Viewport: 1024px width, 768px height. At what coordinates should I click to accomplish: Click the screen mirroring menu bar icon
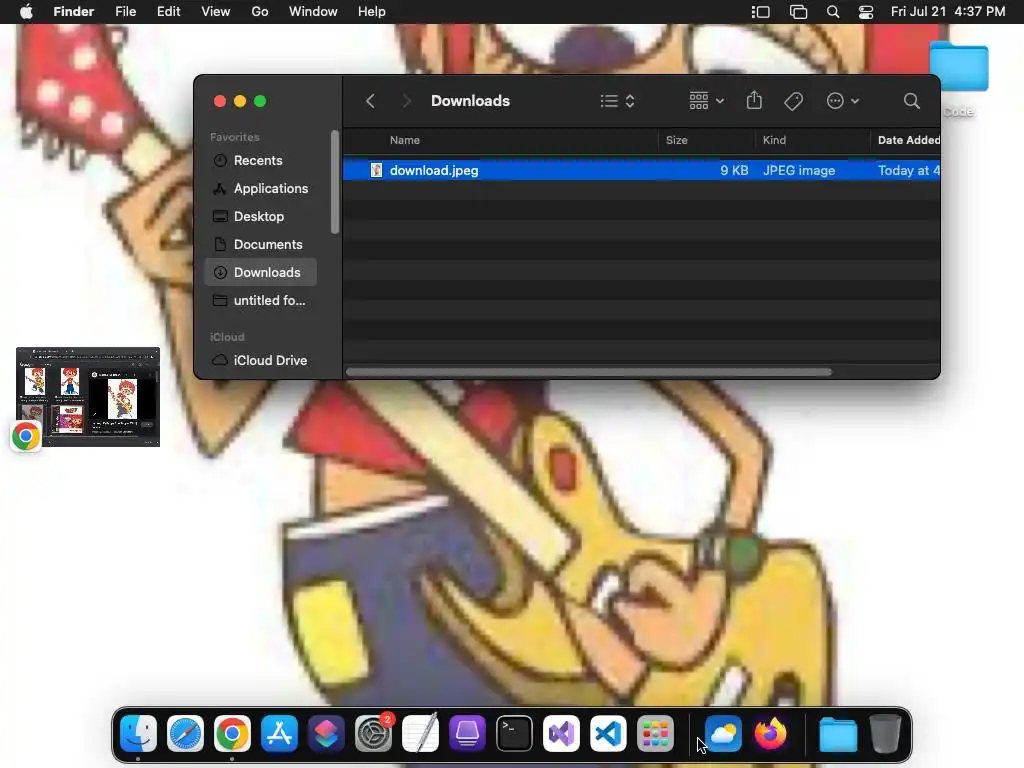(x=798, y=12)
